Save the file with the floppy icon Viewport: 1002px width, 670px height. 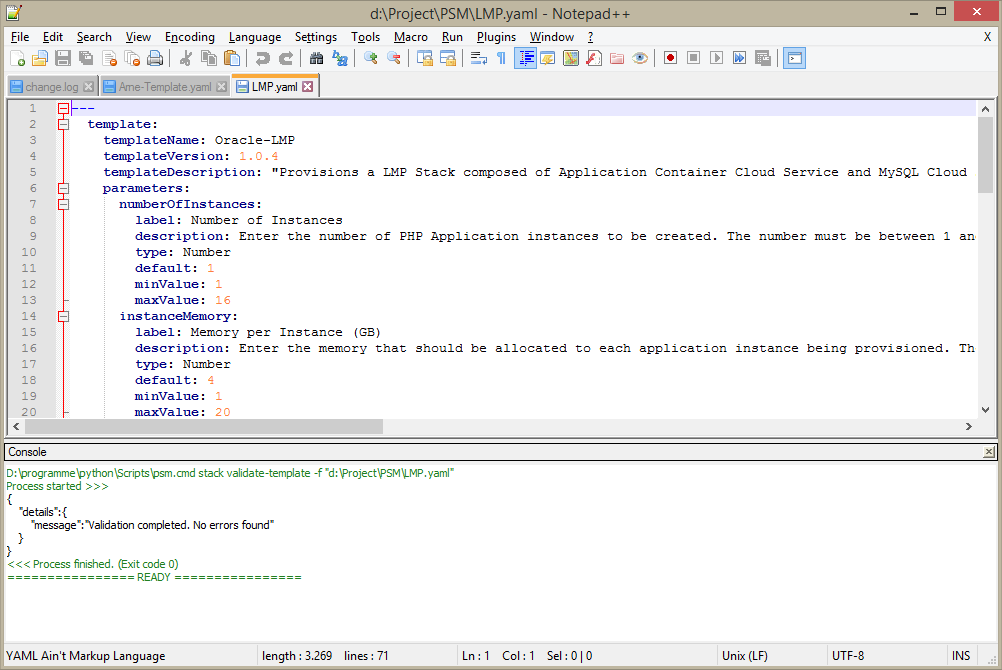63,59
